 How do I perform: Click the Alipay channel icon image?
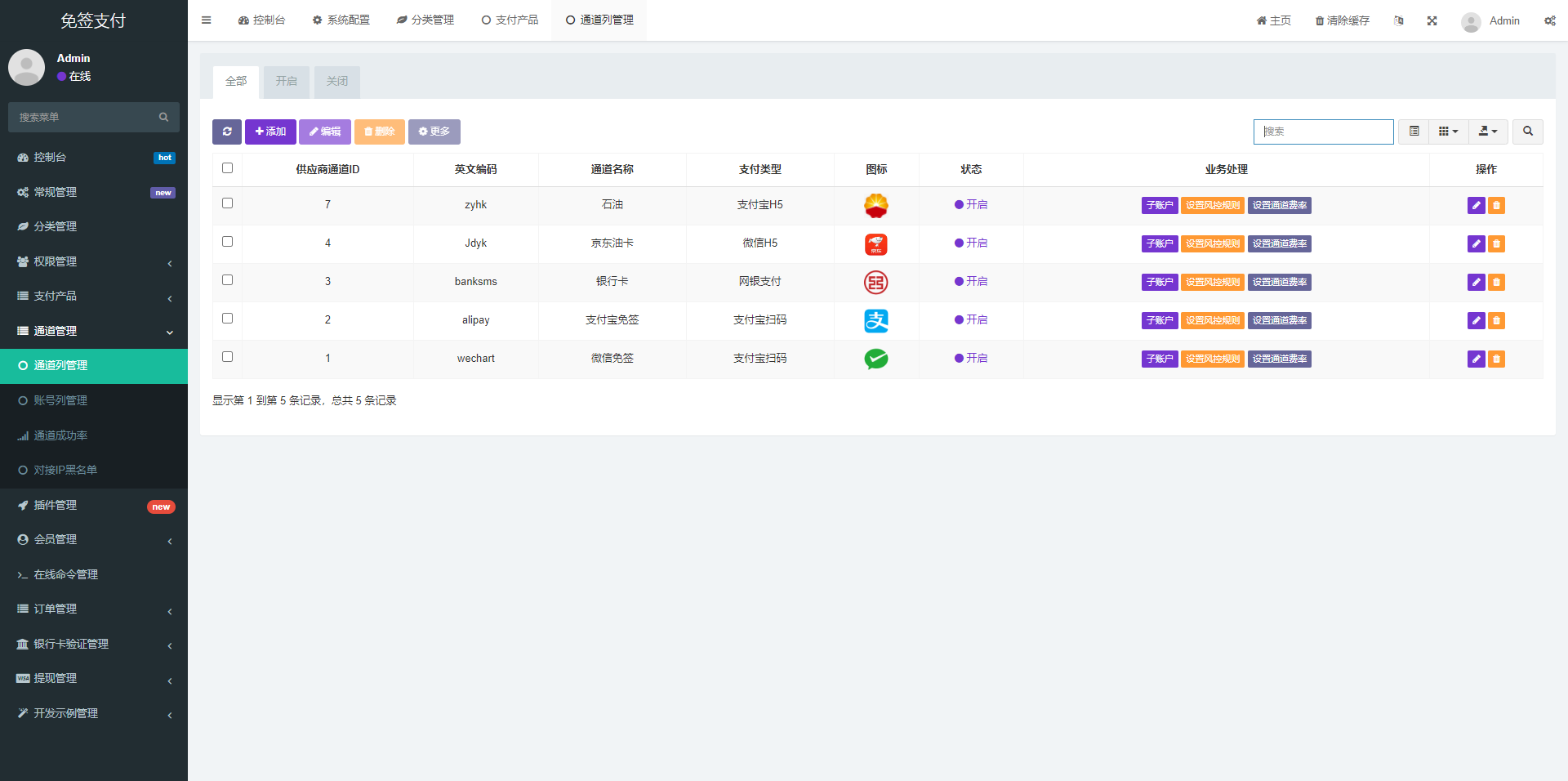[x=876, y=320]
